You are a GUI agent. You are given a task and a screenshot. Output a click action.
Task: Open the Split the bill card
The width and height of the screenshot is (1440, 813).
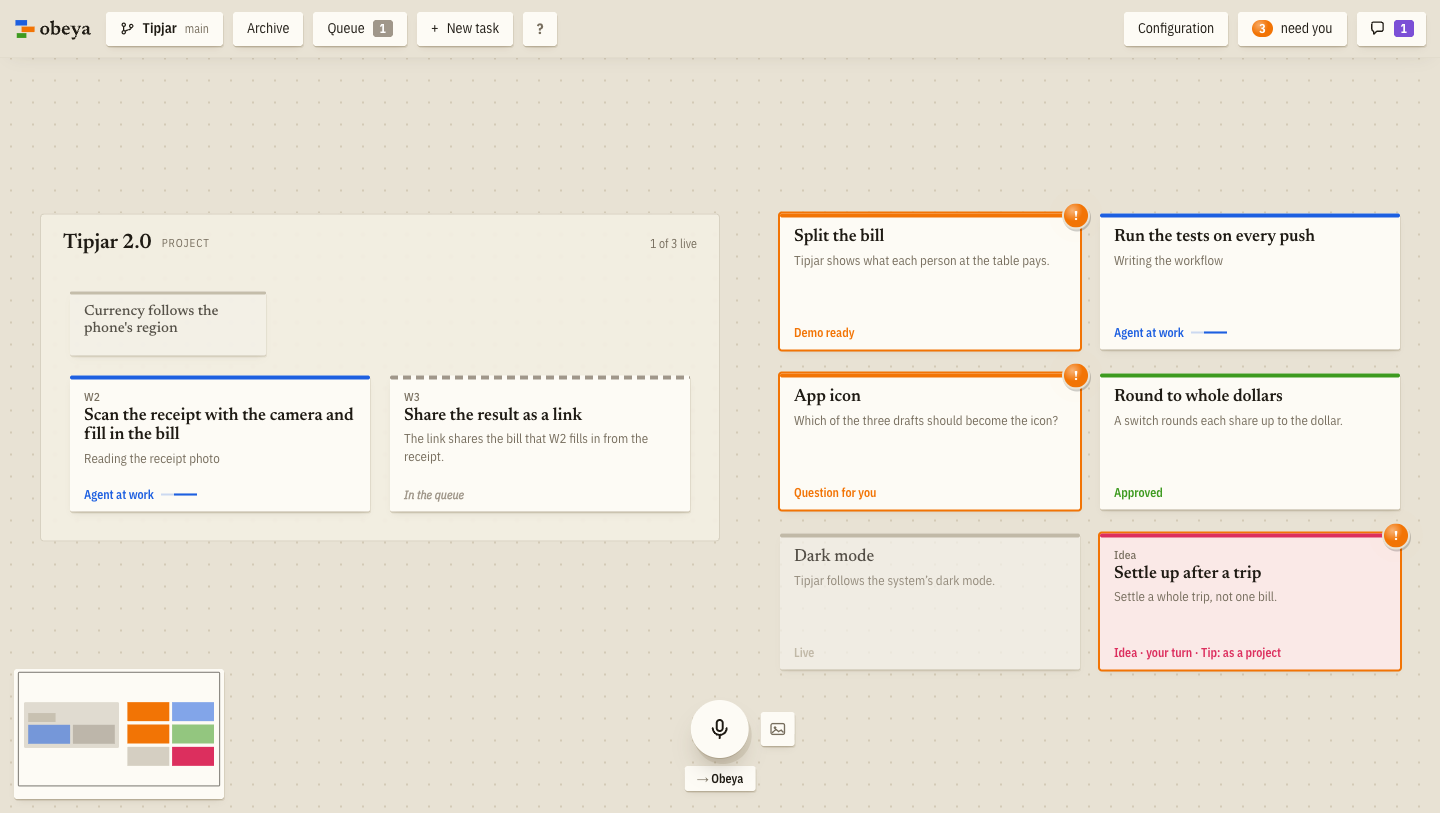coord(930,281)
